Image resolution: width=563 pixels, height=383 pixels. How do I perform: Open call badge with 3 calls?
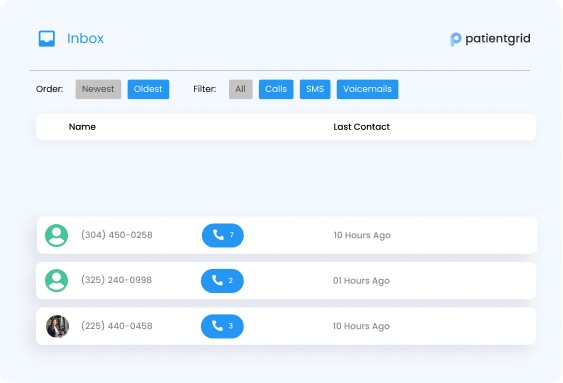tap(222, 326)
